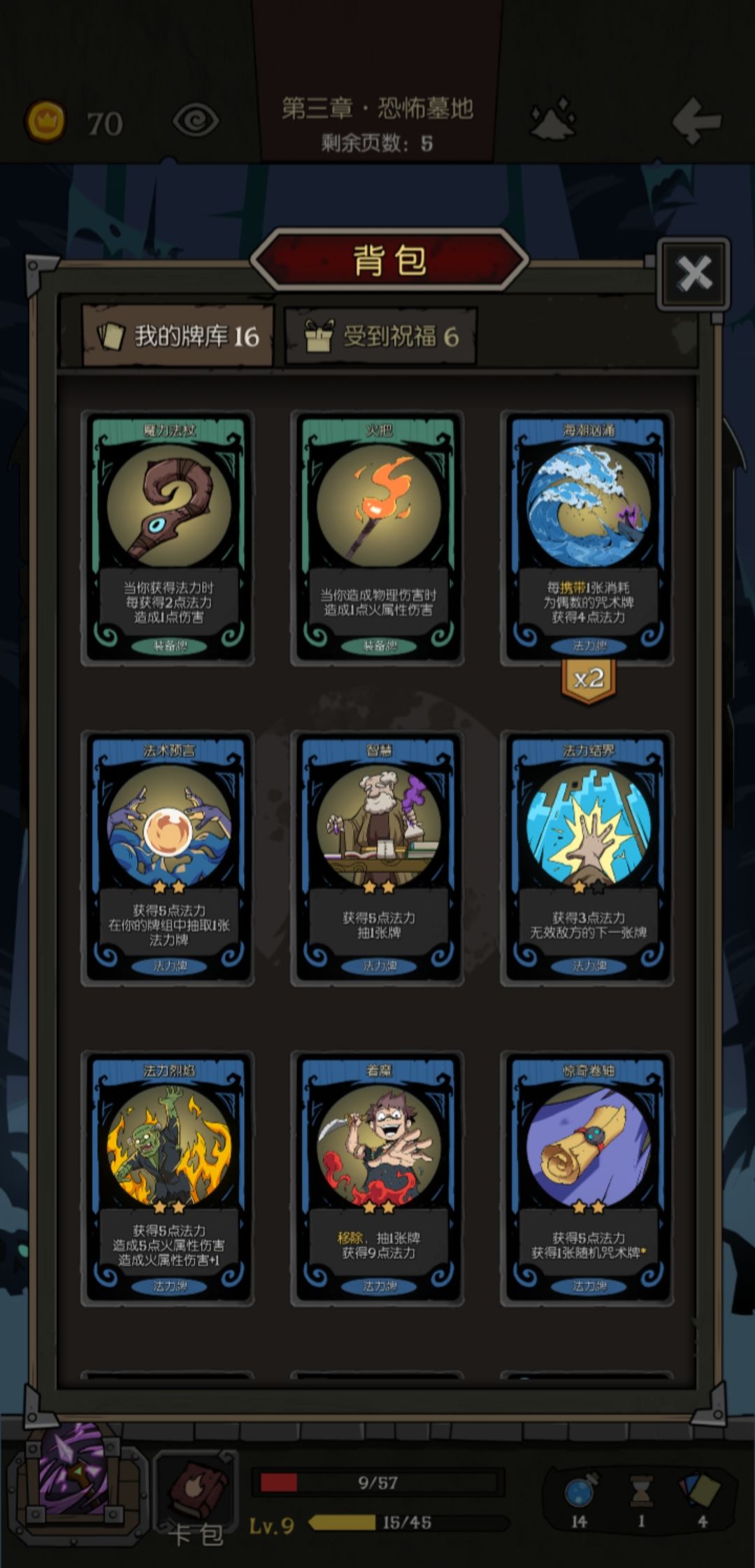Select the 着魔 possessed card

[378, 1178]
